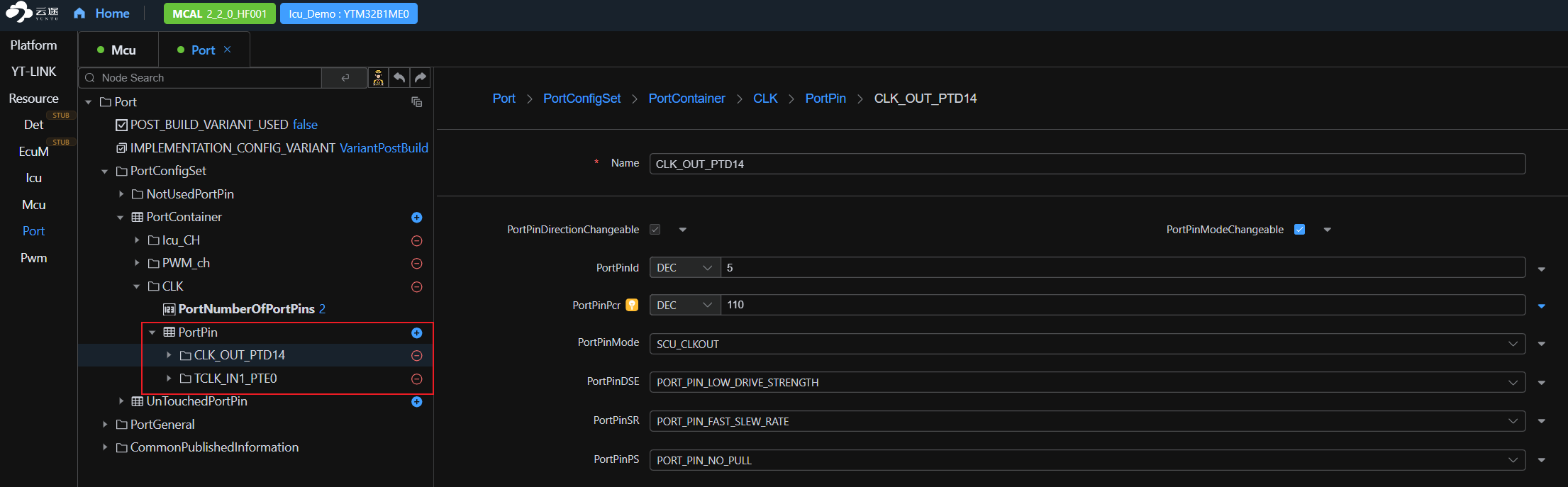
Task: Click the undo arrow icon
Action: click(x=399, y=78)
